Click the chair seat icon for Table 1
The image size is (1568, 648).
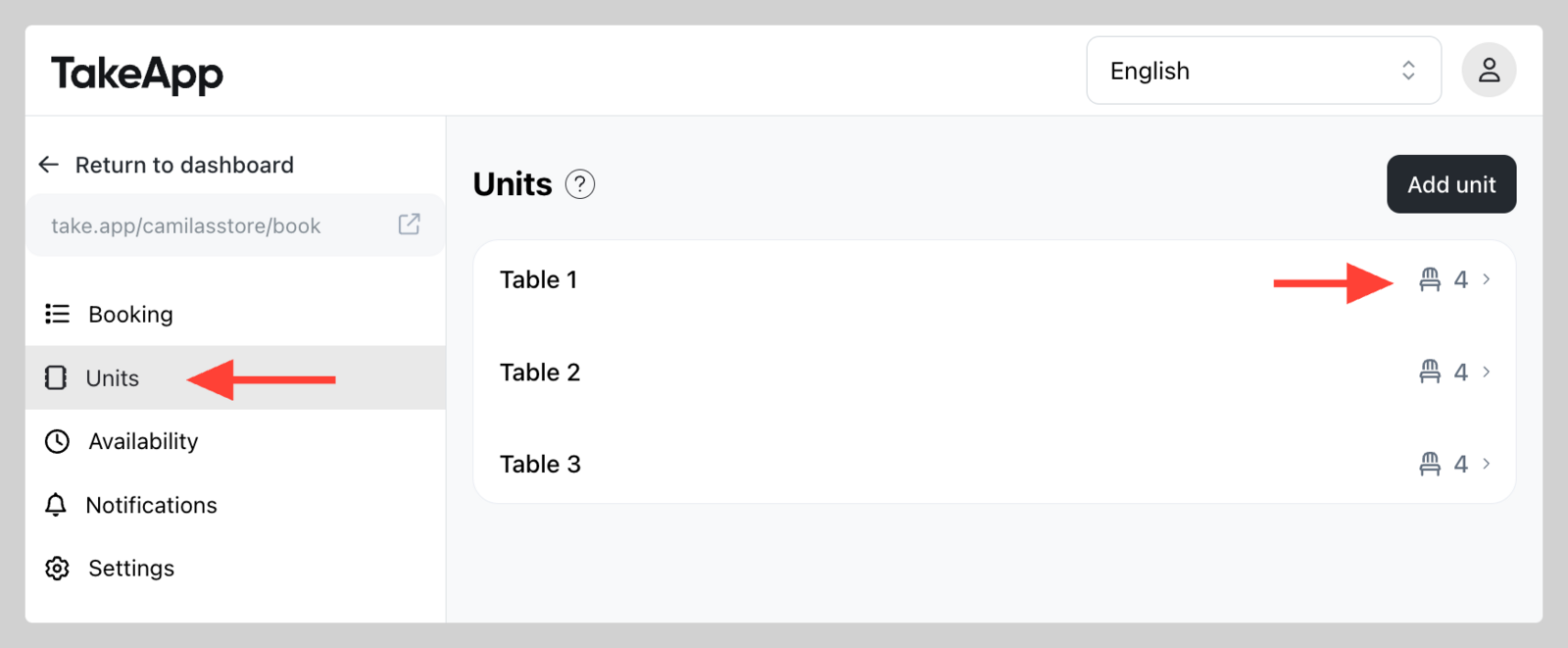click(x=1430, y=279)
